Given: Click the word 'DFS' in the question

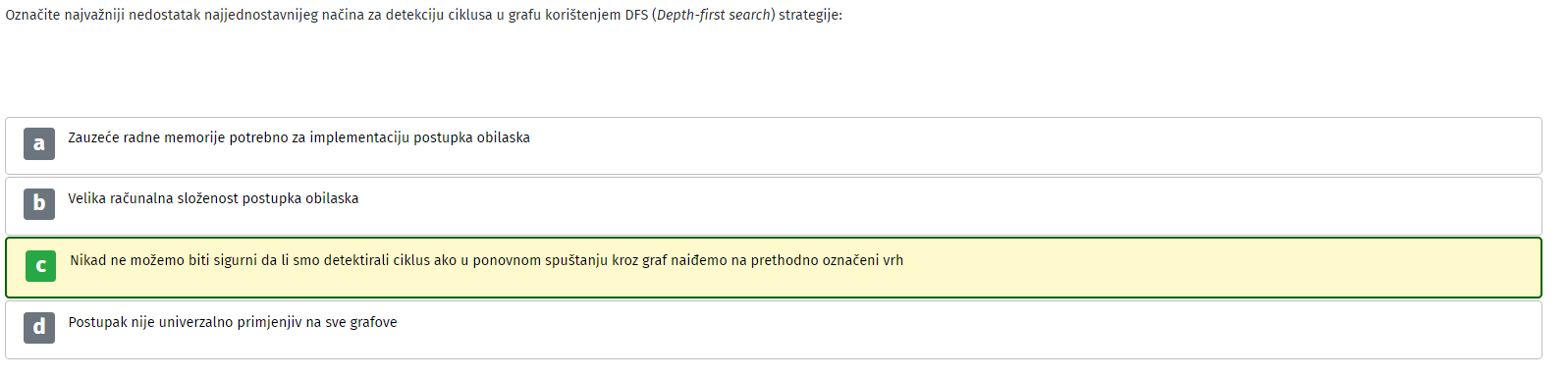Looking at the screenshot, I should [x=636, y=15].
